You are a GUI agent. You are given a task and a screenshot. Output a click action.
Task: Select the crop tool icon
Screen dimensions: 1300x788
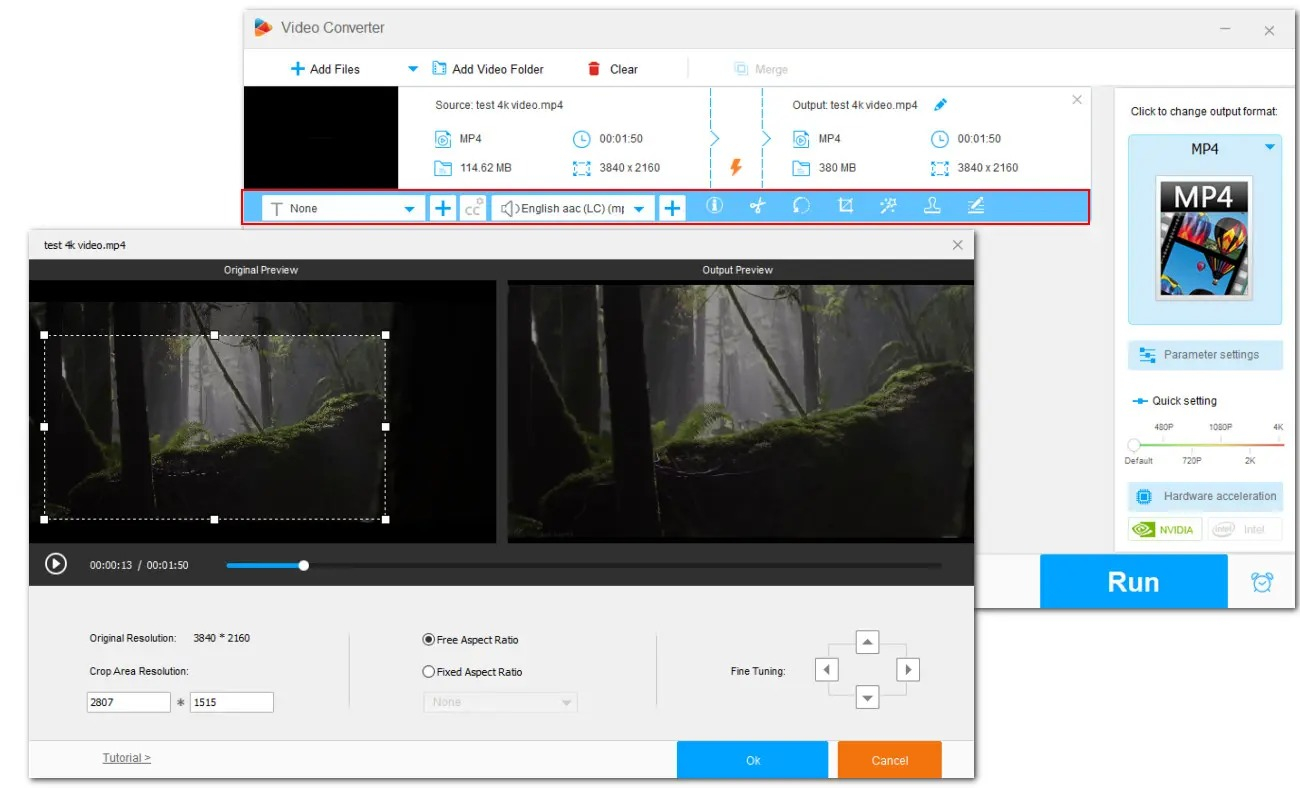point(845,206)
